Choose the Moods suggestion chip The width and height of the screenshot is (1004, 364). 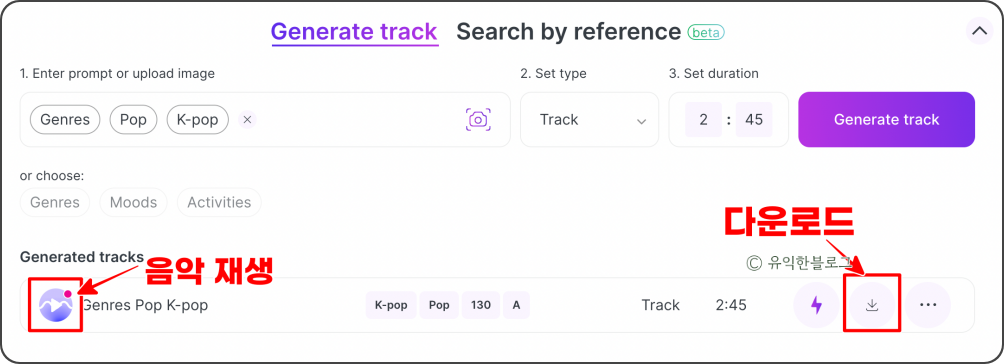click(133, 203)
